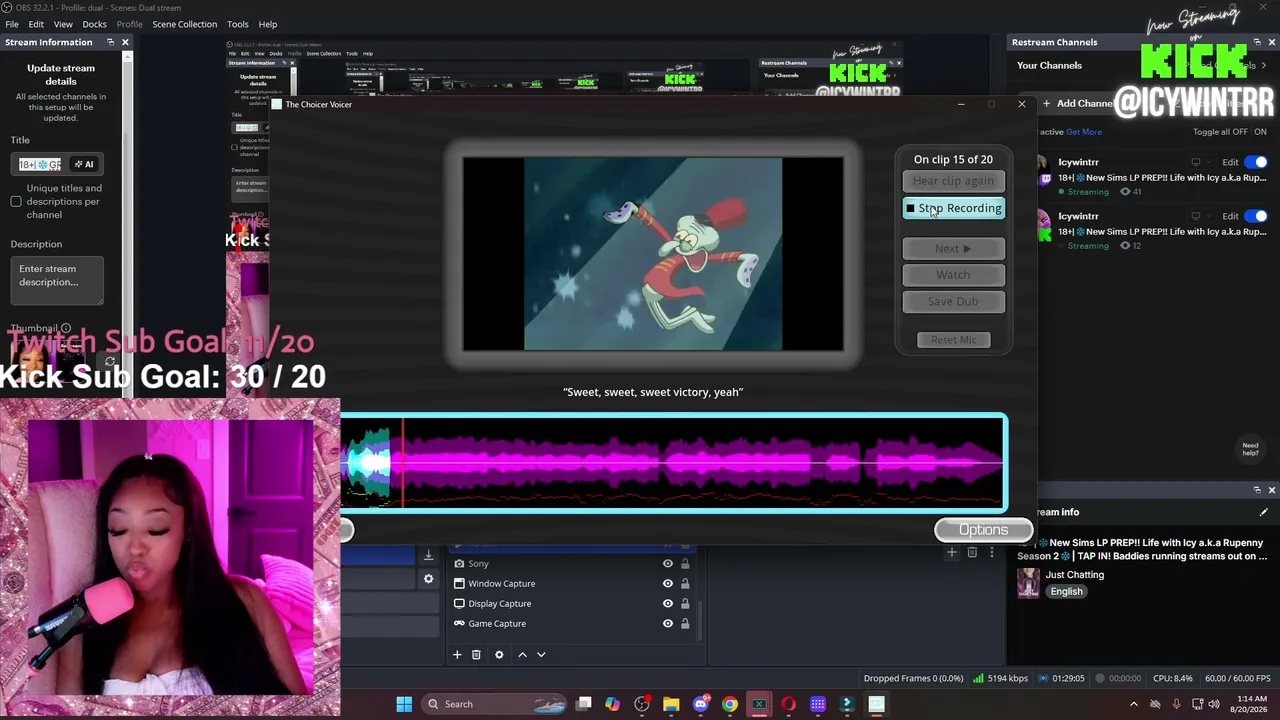Click the audio waveform recording display

(673, 462)
